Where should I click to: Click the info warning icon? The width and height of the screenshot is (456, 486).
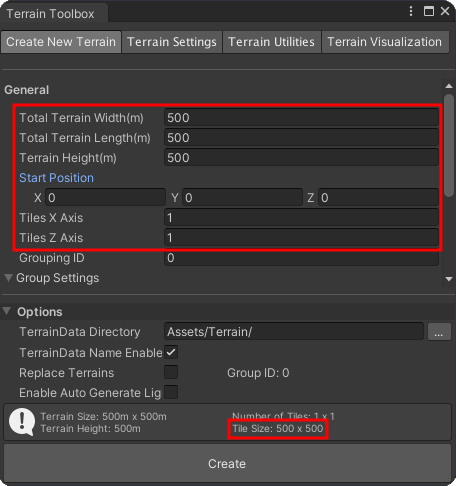point(22,422)
